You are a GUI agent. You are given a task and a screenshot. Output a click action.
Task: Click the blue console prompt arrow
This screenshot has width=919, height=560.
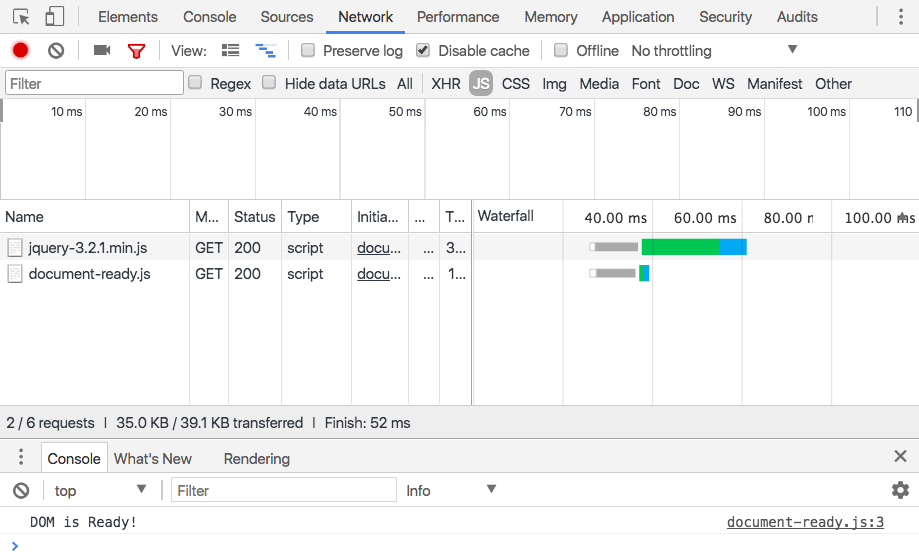click(x=15, y=547)
